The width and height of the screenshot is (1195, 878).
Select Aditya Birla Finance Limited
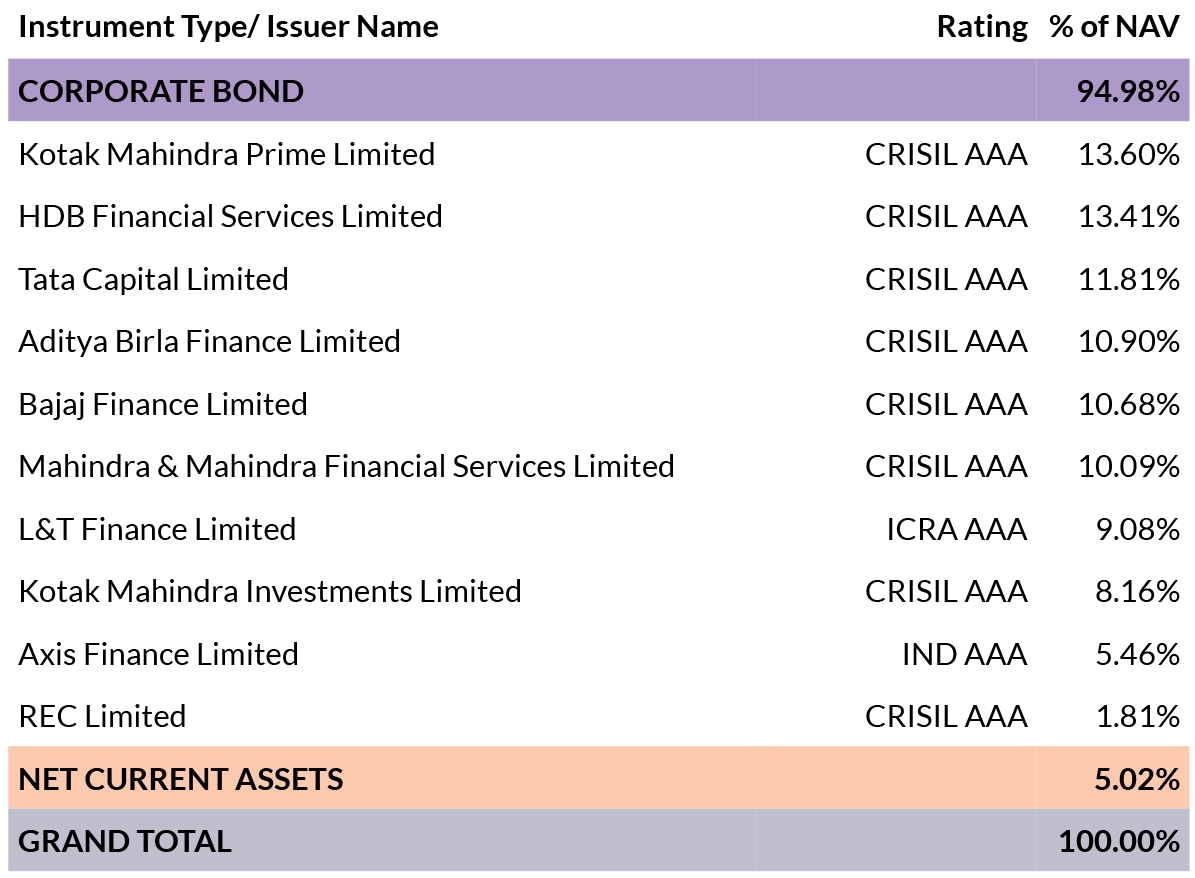point(210,341)
